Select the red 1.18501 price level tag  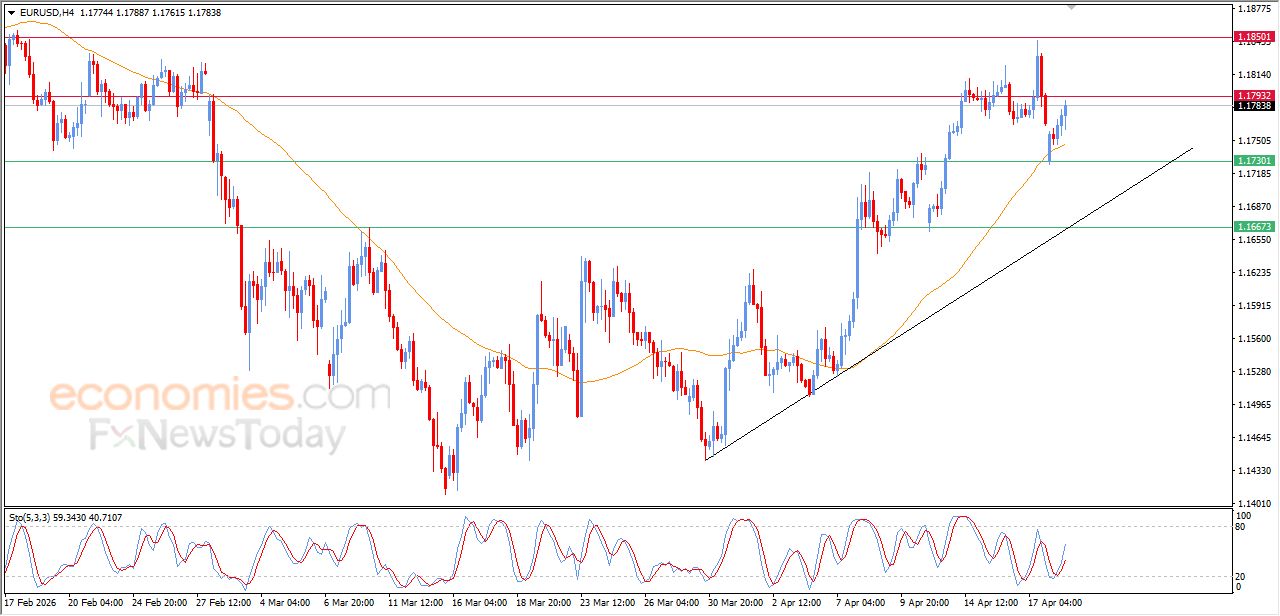pyautogui.click(x=1255, y=38)
